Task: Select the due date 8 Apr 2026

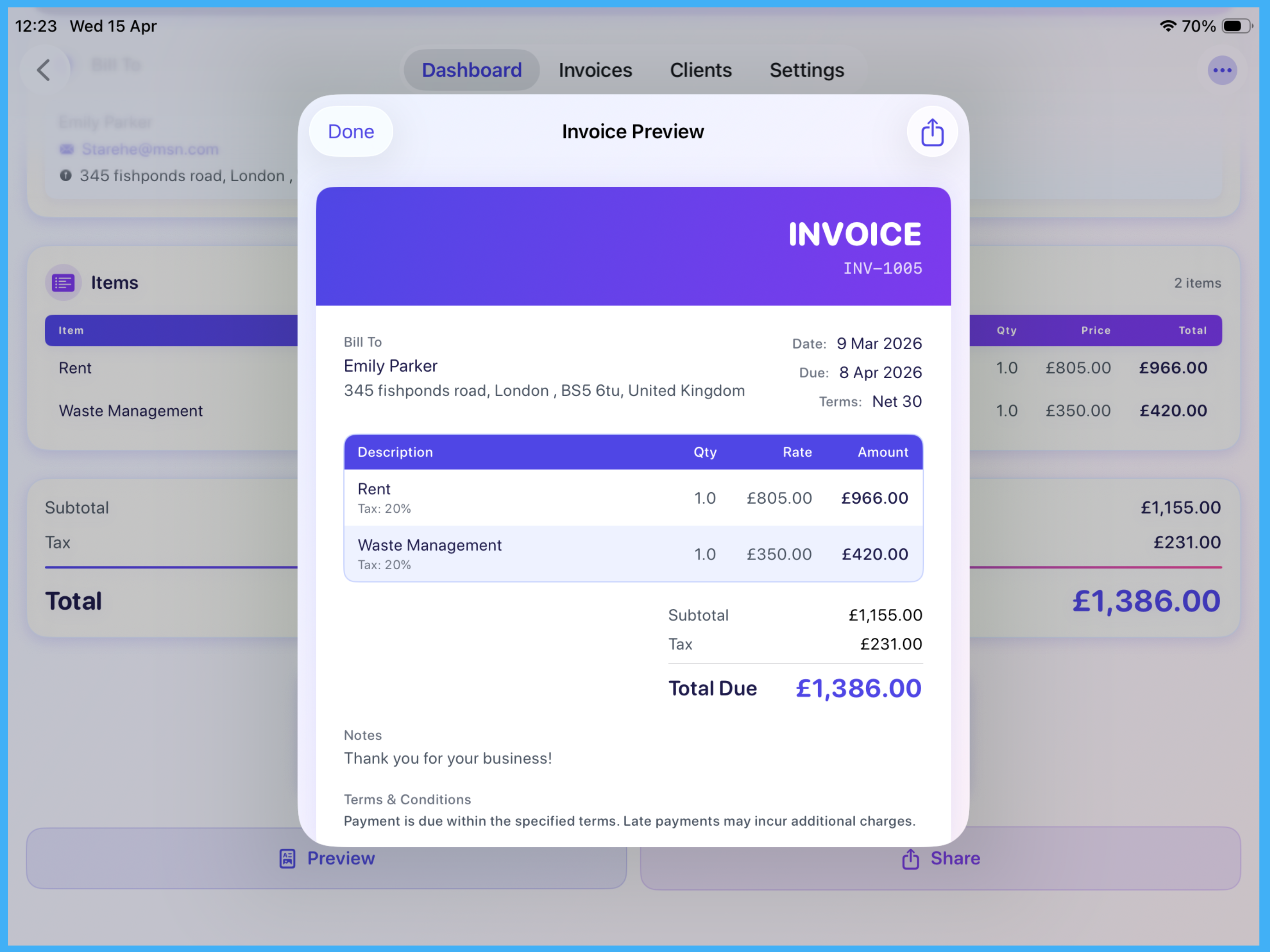Action: [880, 372]
